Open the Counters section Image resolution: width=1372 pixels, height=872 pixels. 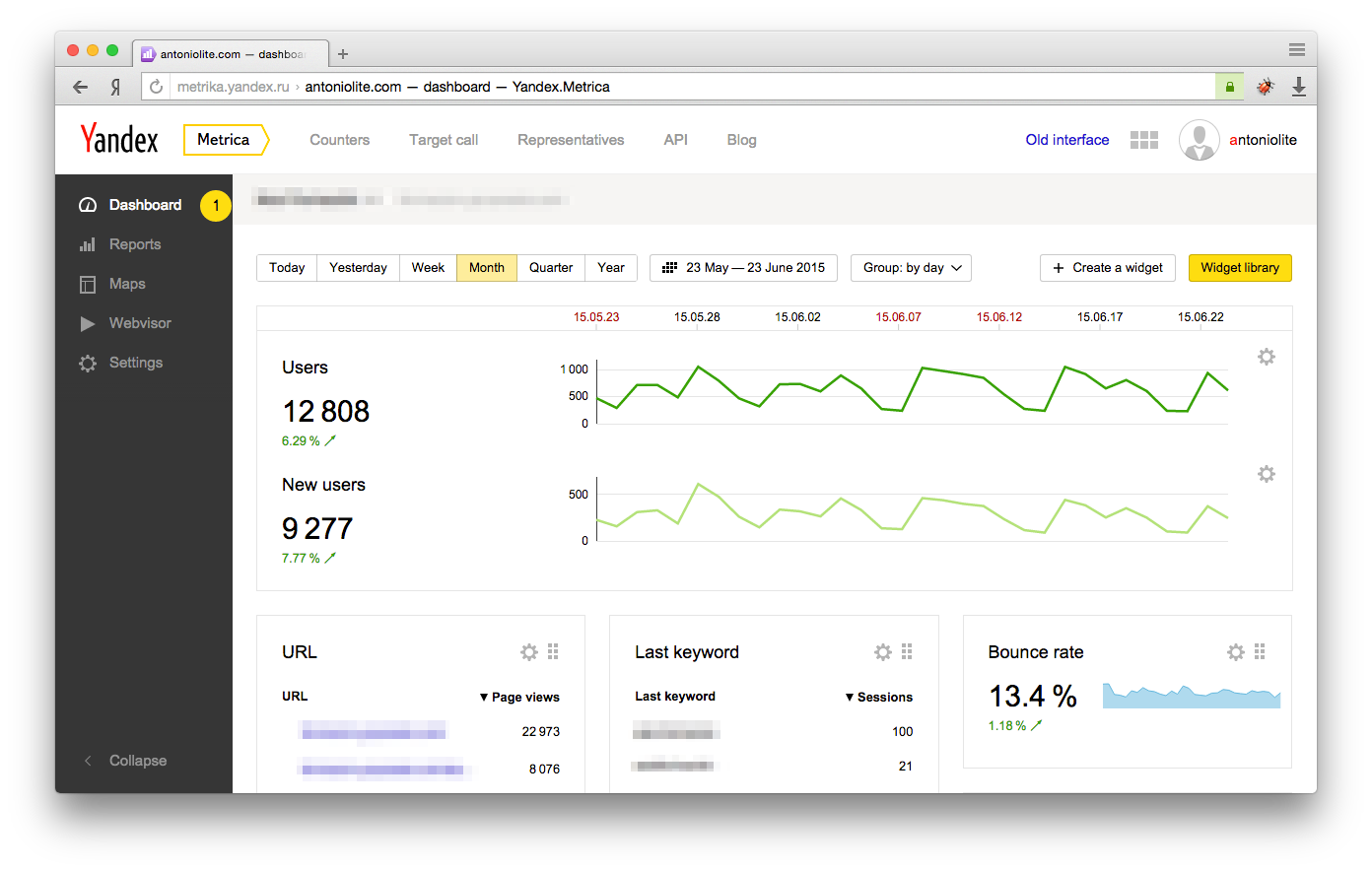[x=340, y=140]
